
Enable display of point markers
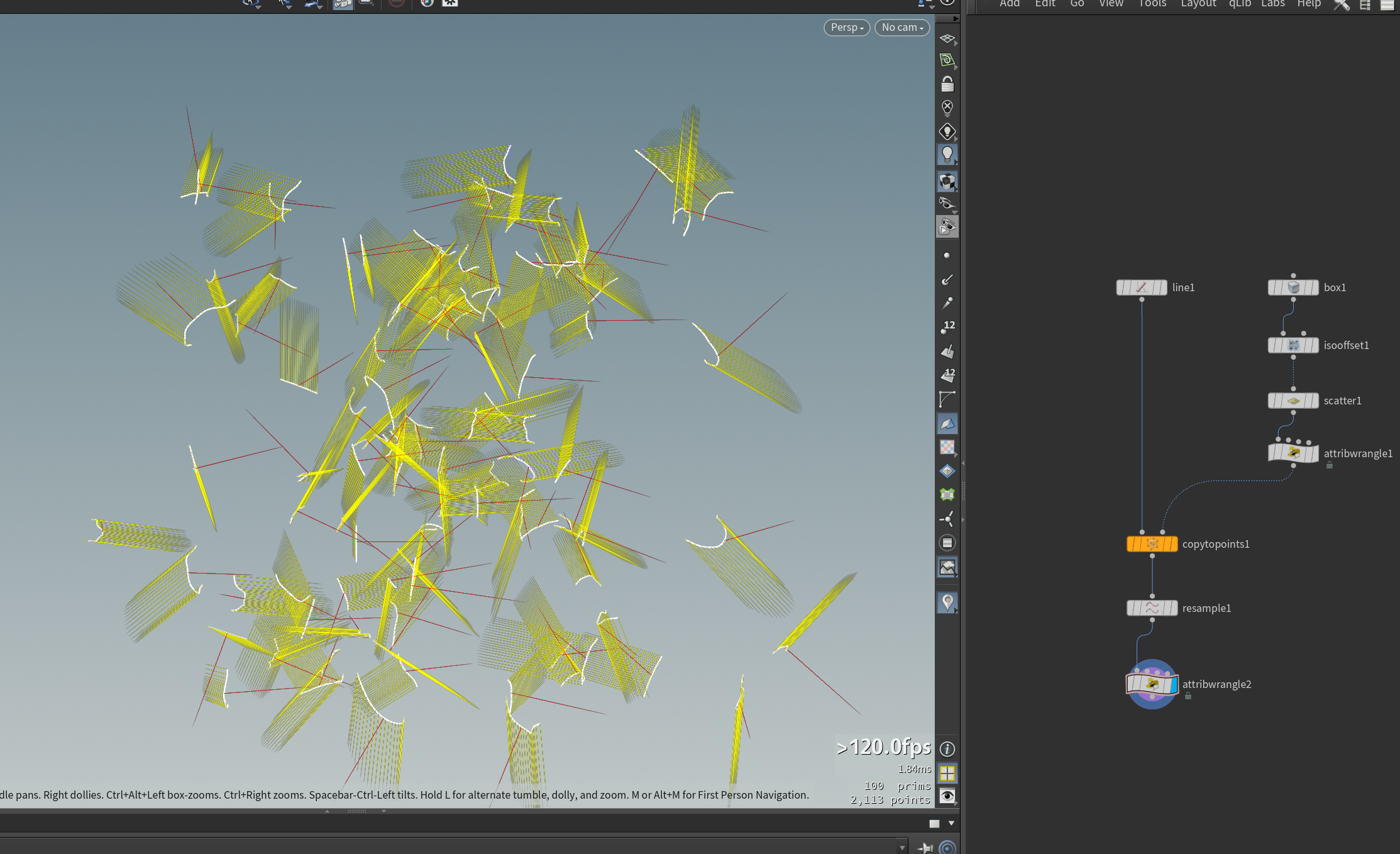coord(947,255)
